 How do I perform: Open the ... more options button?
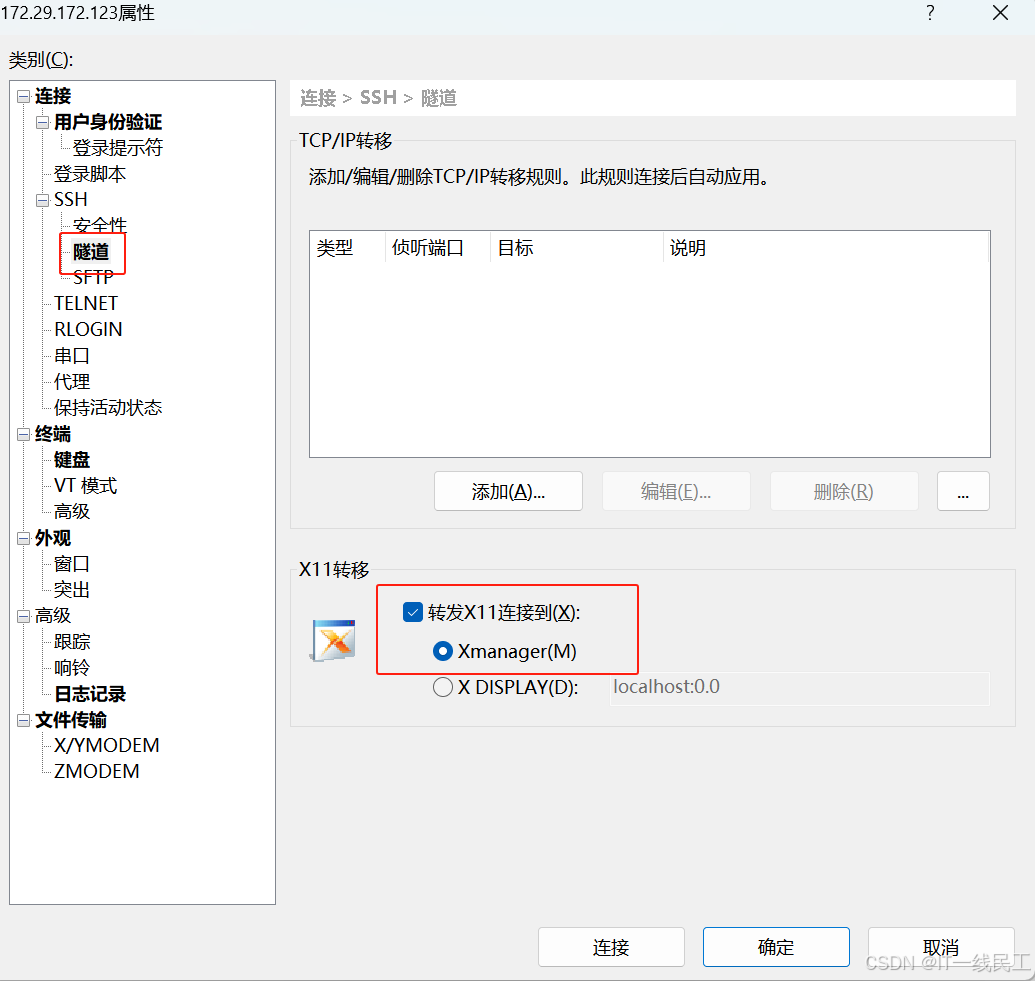pos(963,491)
